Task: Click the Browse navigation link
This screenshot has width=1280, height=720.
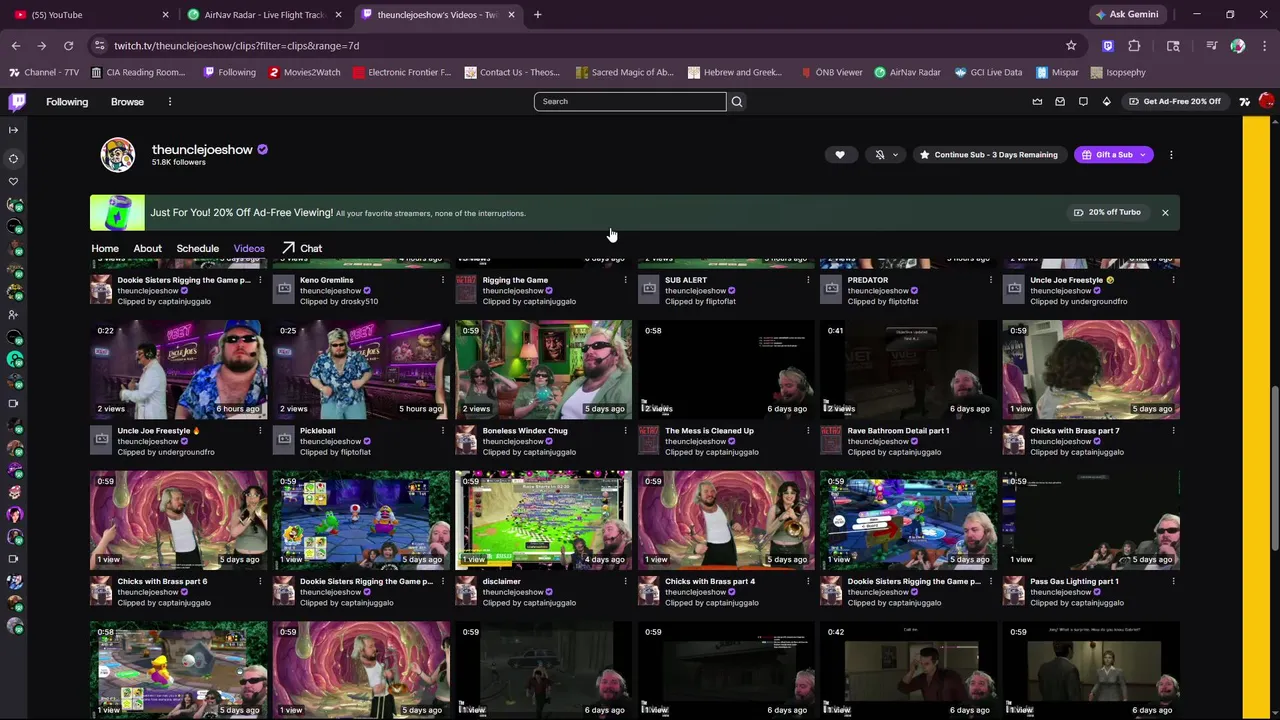Action: click(127, 102)
